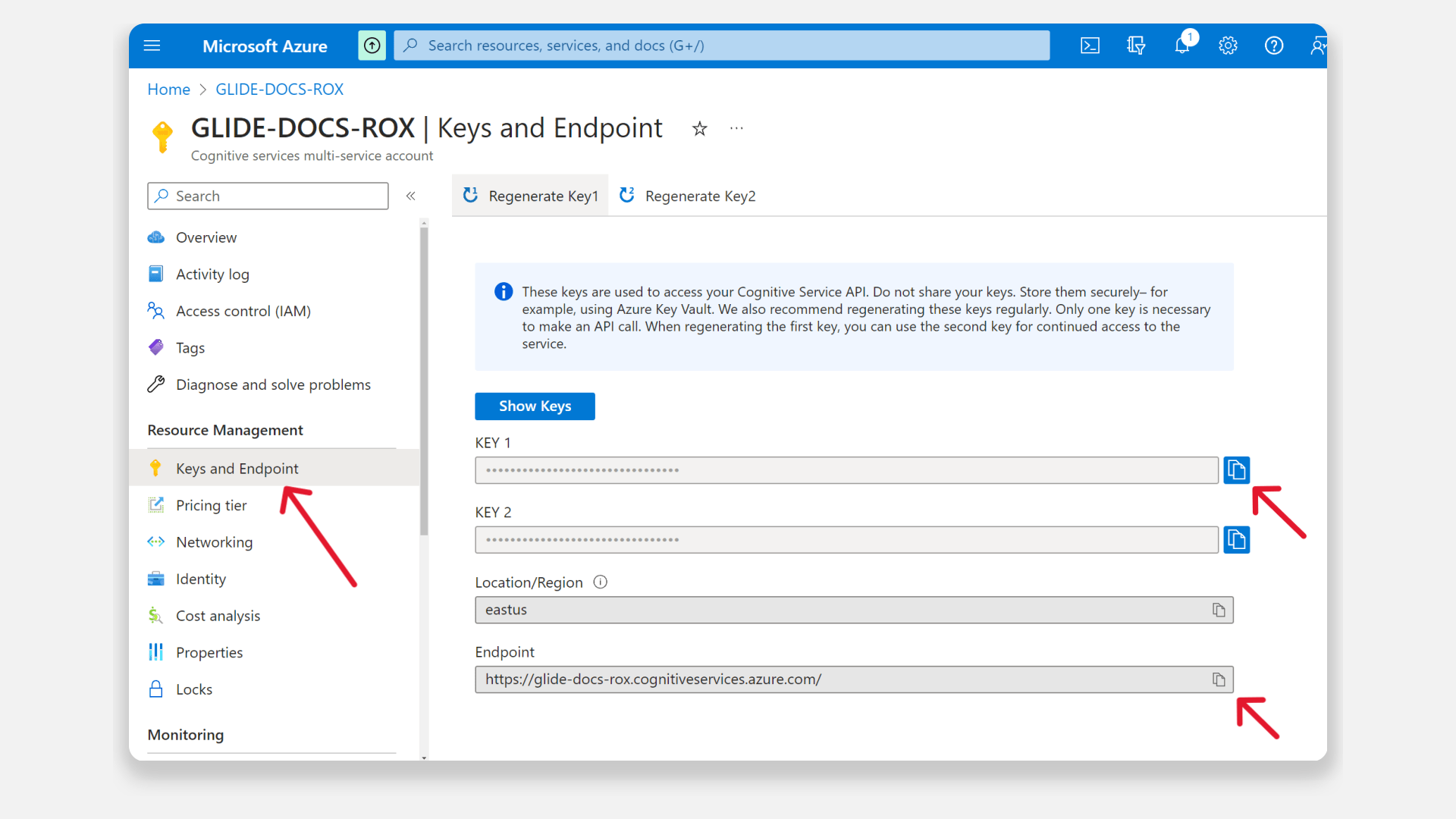Collapse the resource menu sidebar
Viewport: 1456px width, 819px height.
pyautogui.click(x=410, y=196)
